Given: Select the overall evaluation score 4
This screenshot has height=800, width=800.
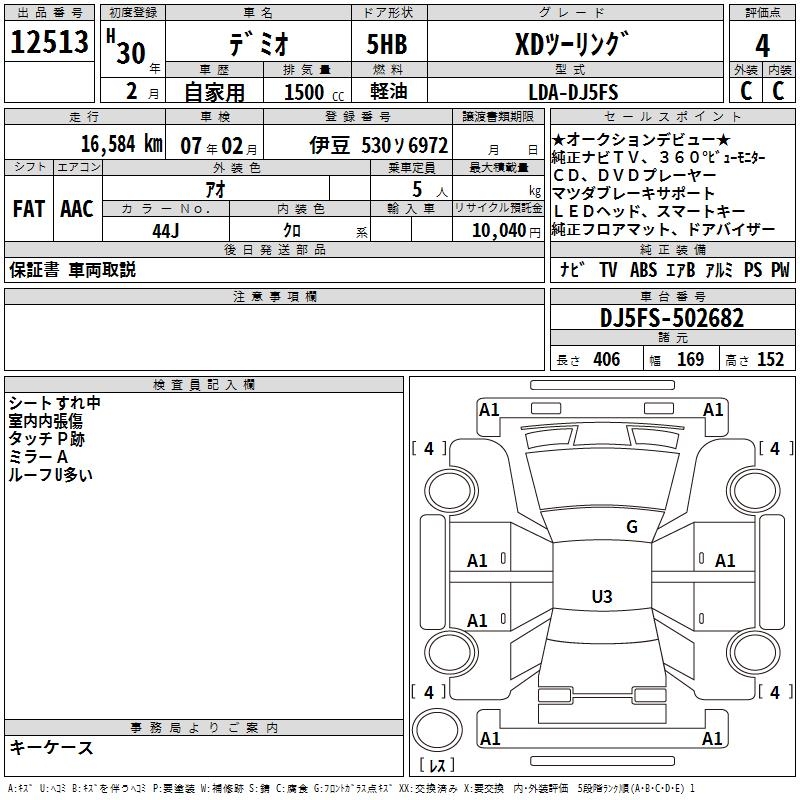Looking at the screenshot, I should click(x=762, y=45).
